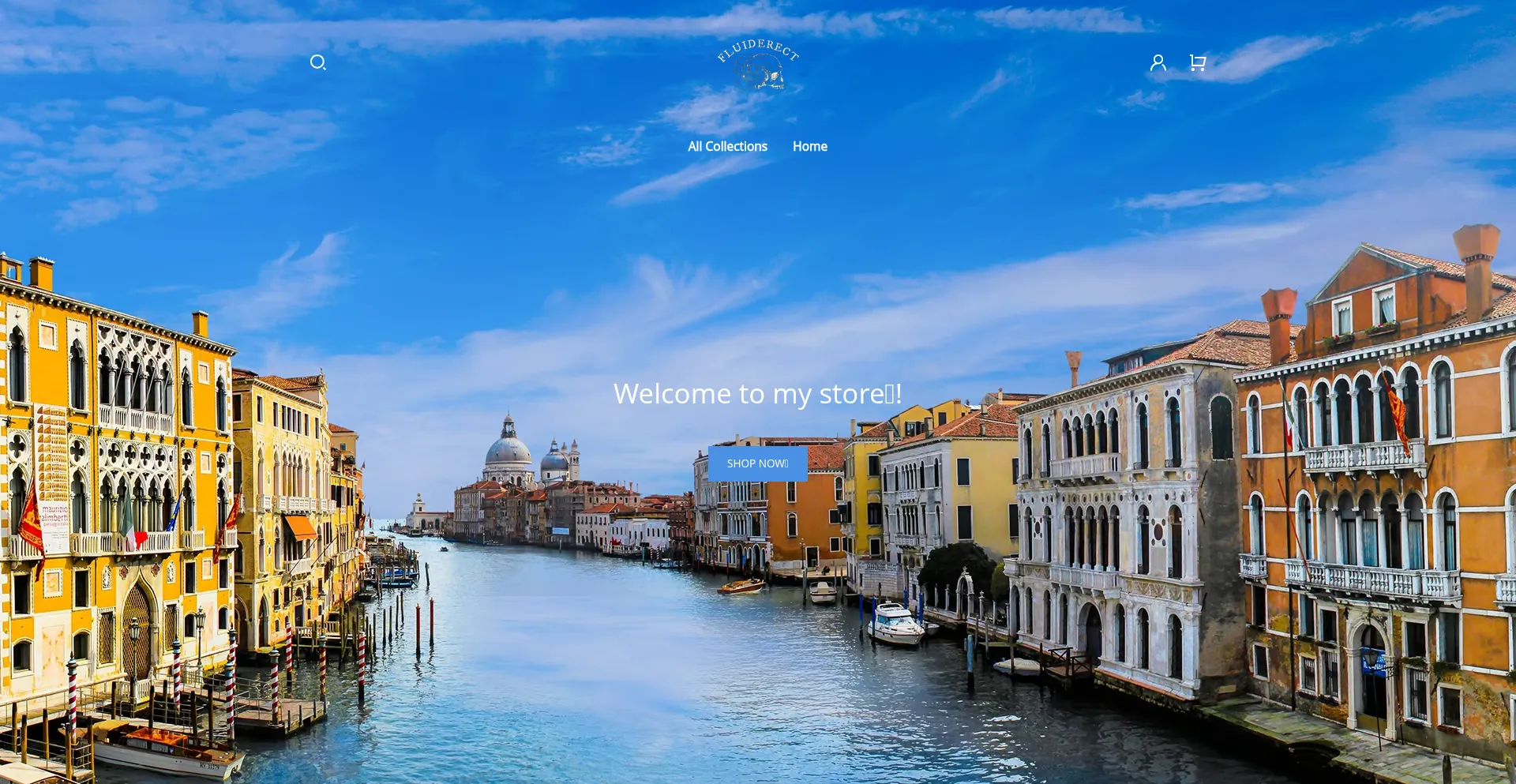Click the curved FLUIDERECT text in the logo
This screenshot has height=784, width=1516.
[758, 48]
